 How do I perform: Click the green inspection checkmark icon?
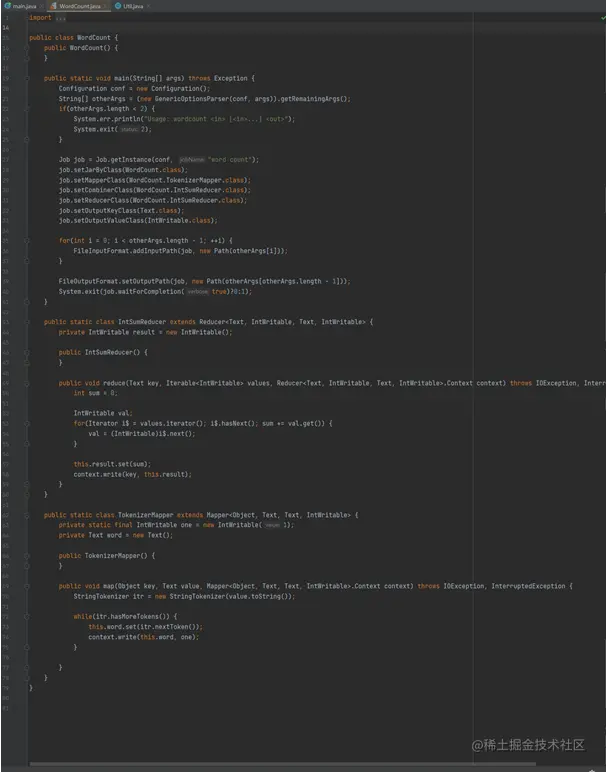click(603, 18)
